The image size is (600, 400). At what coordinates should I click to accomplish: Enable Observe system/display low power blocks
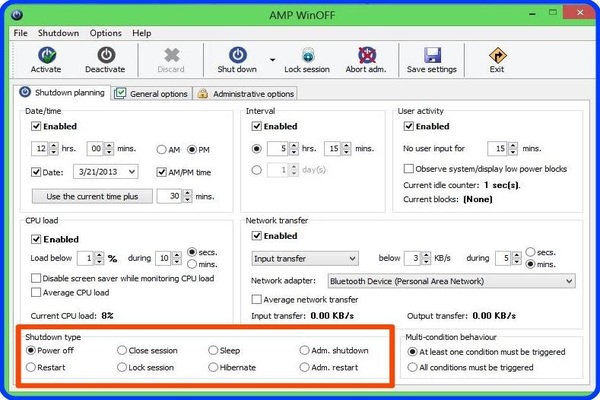click(409, 169)
